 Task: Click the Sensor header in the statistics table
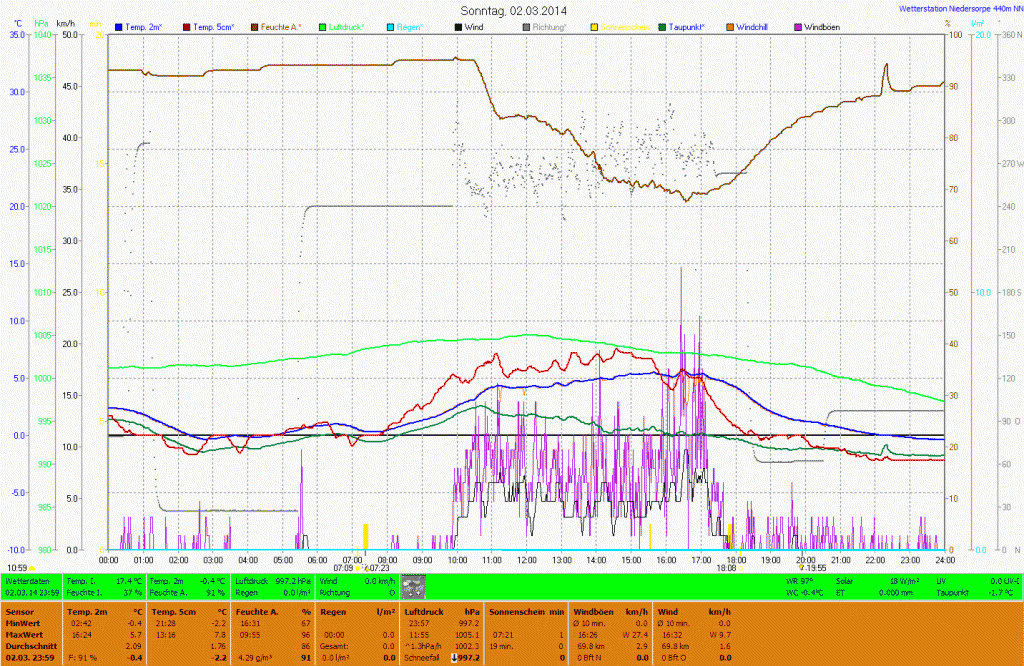pos(20,609)
